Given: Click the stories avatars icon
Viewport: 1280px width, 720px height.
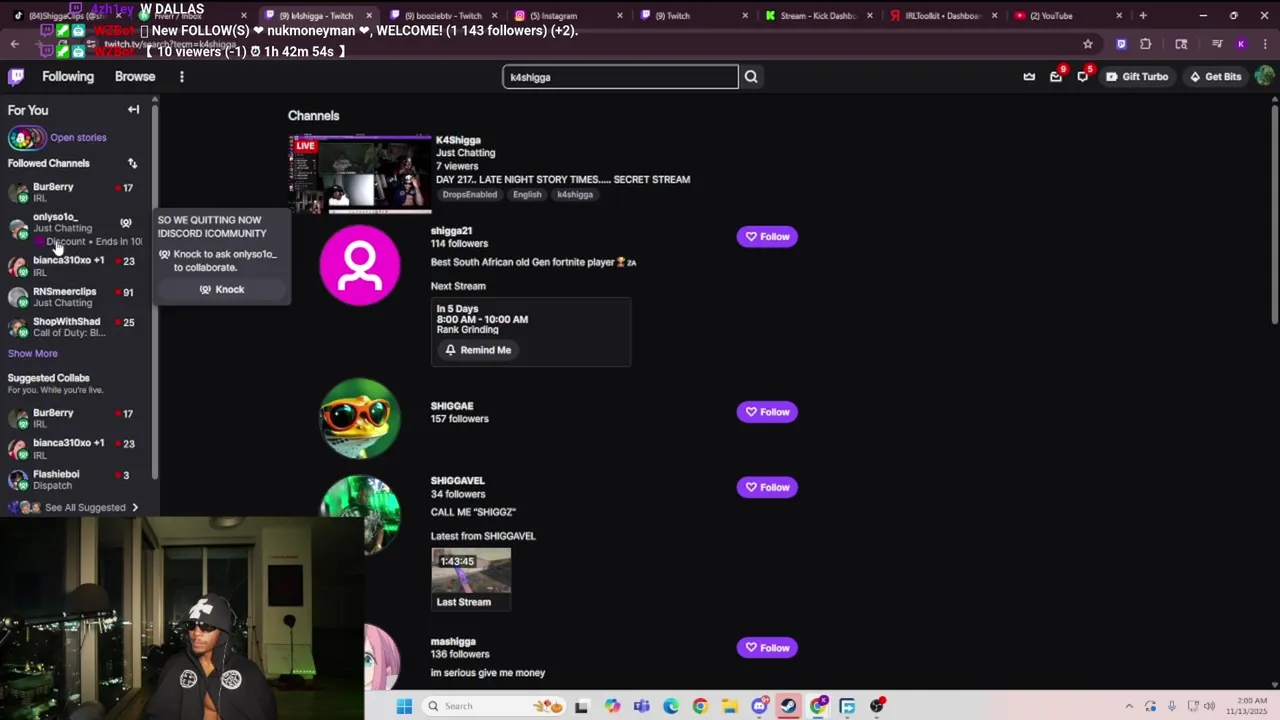Looking at the screenshot, I should (x=26, y=138).
